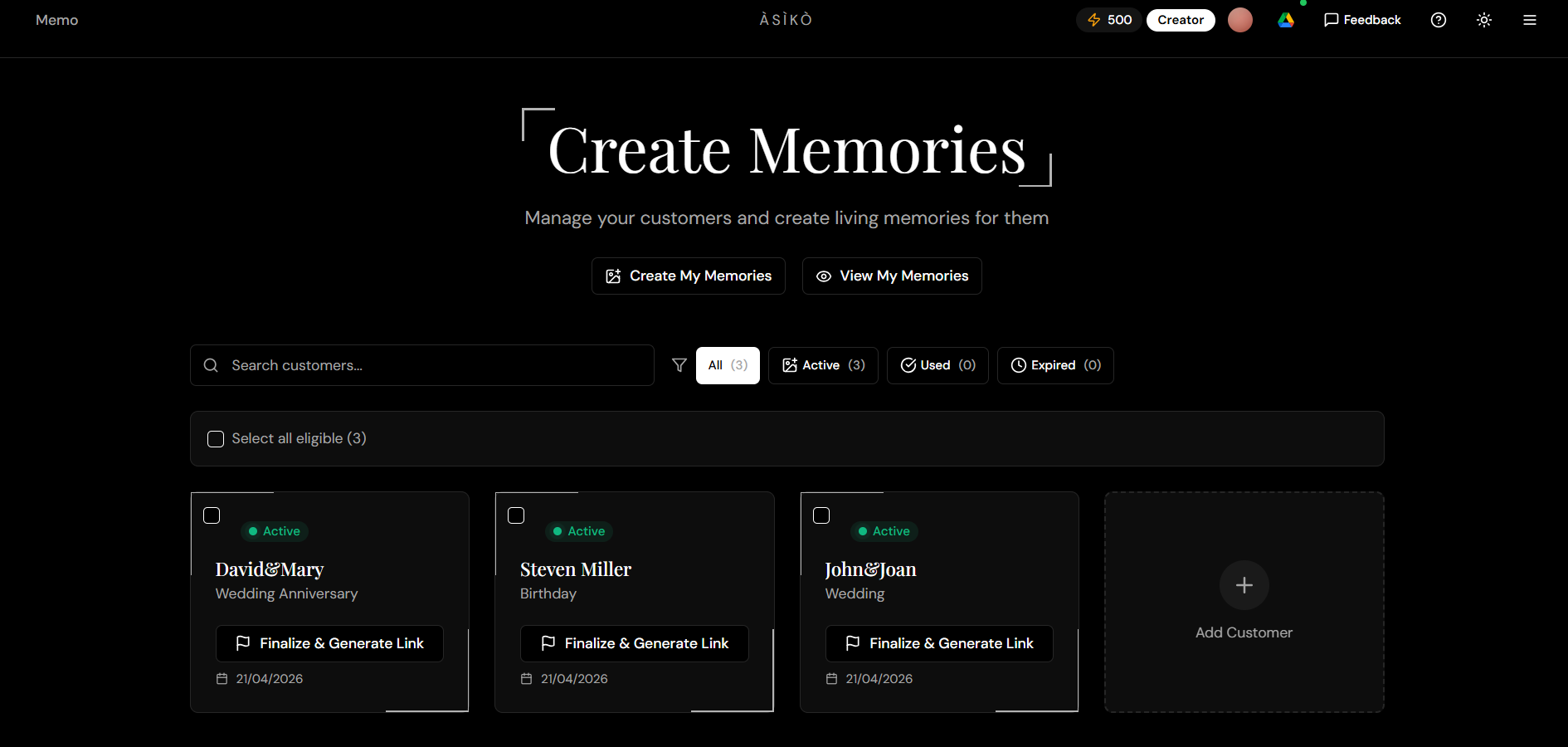This screenshot has height=747, width=1568.
Task: Check the Select all eligible checkbox
Action: (x=216, y=439)
